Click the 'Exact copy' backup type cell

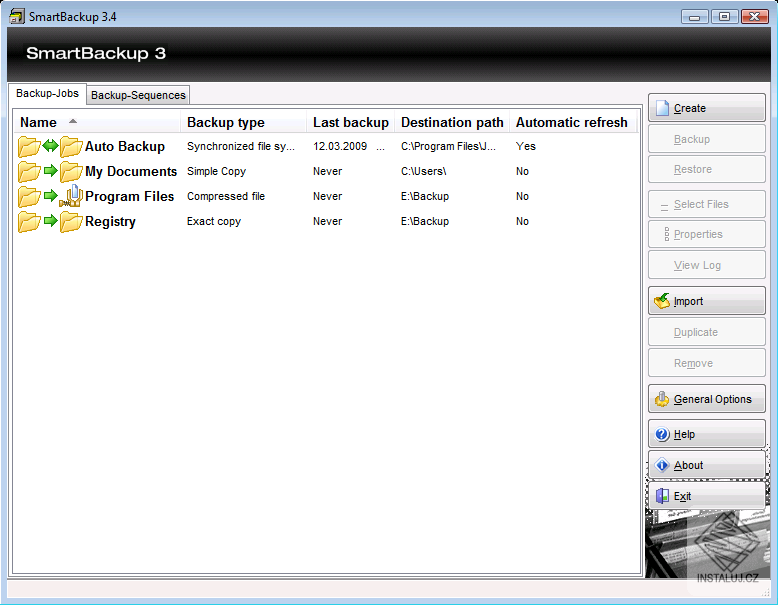pos(214,221)
